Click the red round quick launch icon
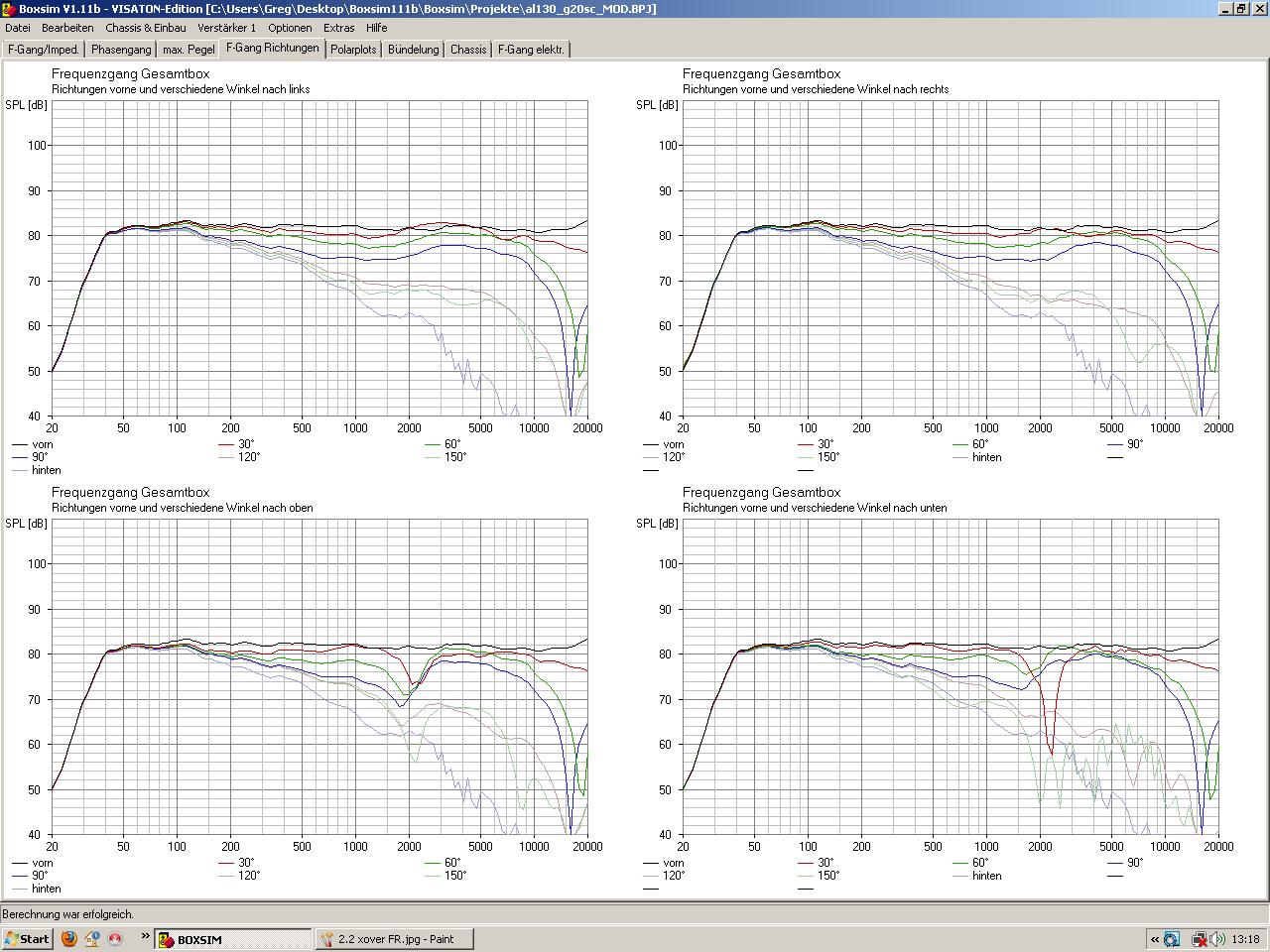 pyautogui.click(x=115, y=938)
